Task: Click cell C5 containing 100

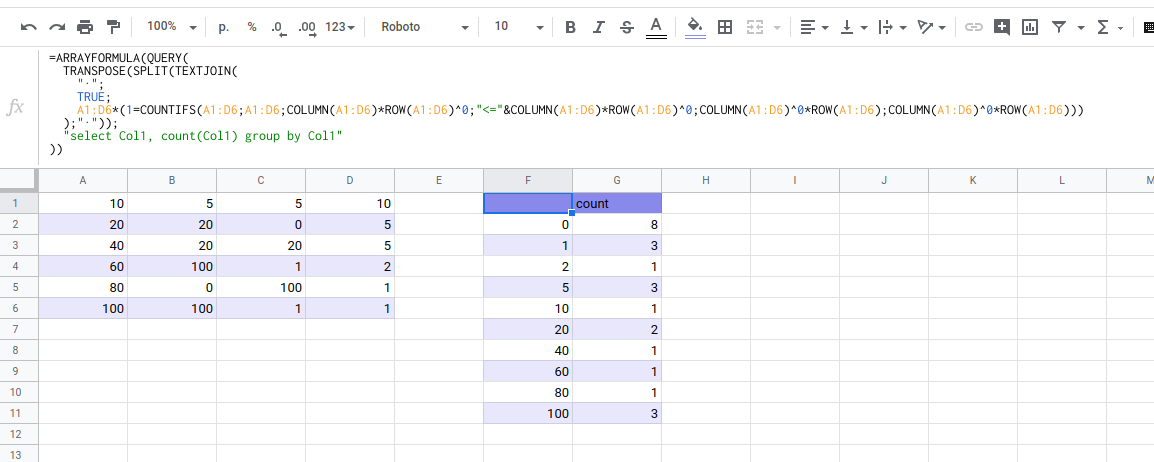Action: click(261, 288)
